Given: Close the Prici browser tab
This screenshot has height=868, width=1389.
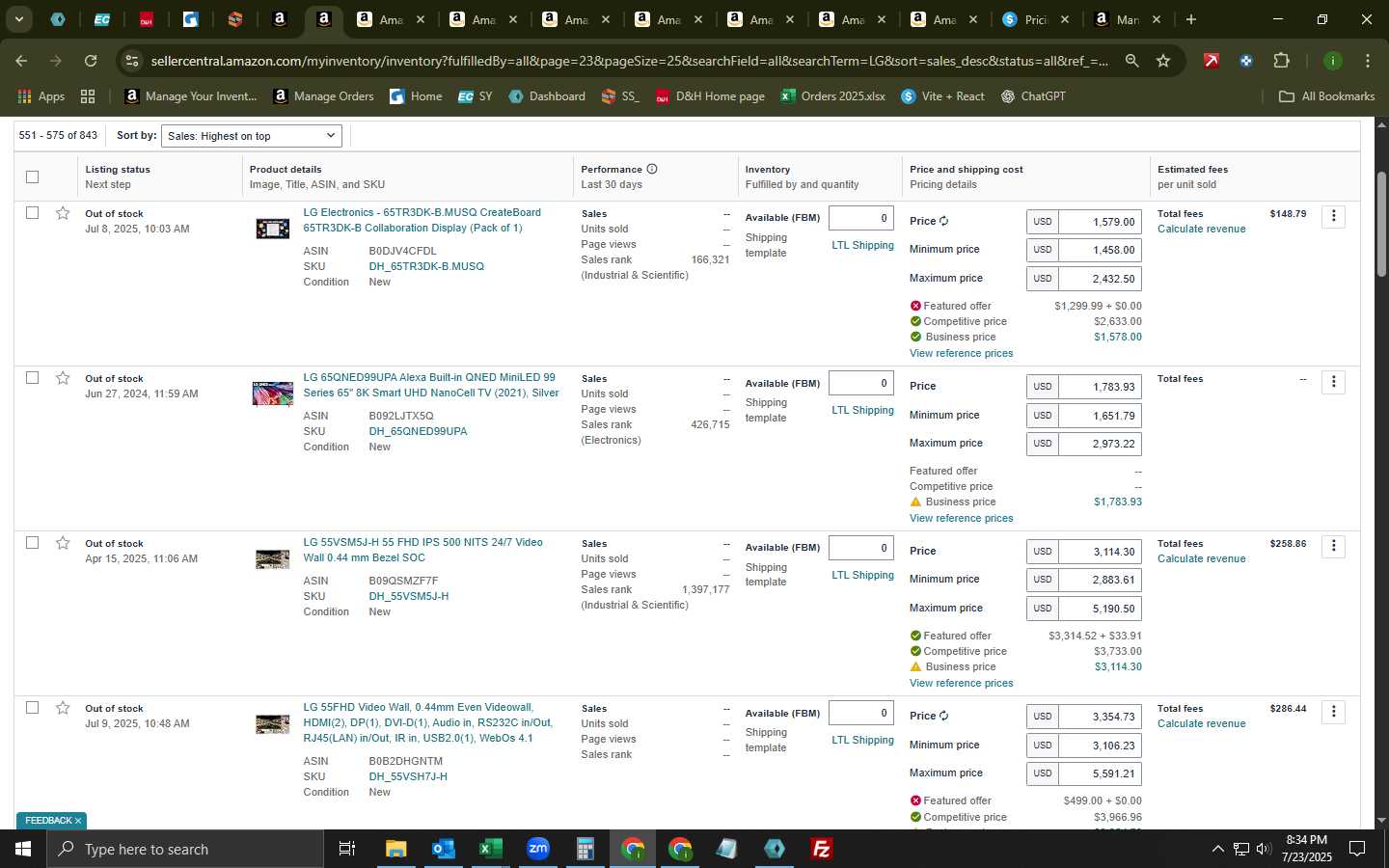Looking at the screenshot, I should pos(1065,19).
